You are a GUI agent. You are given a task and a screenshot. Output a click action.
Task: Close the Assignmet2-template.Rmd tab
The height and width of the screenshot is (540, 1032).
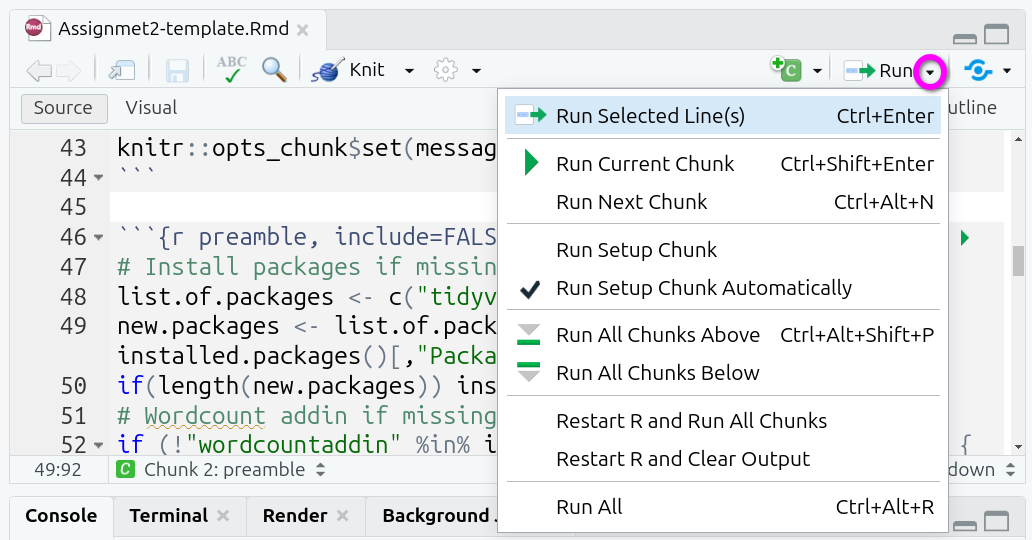303,30
